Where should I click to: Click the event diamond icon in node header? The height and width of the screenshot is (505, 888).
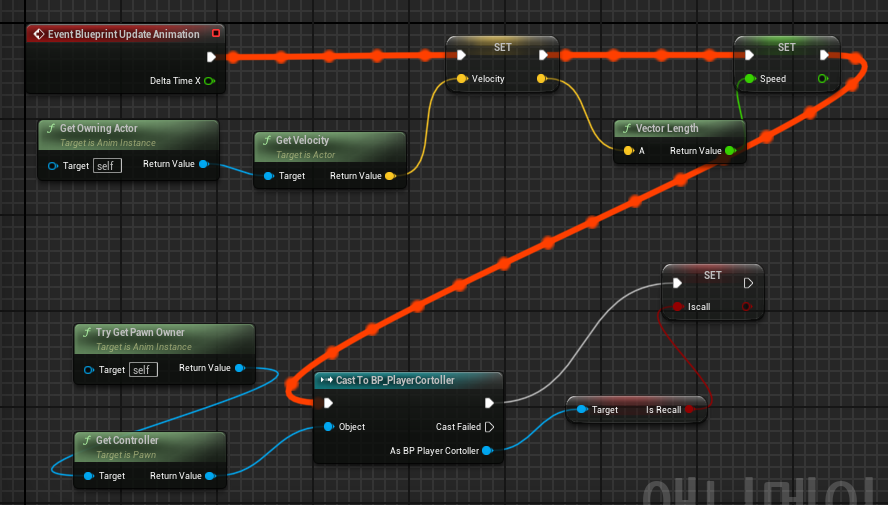(39, 35)
